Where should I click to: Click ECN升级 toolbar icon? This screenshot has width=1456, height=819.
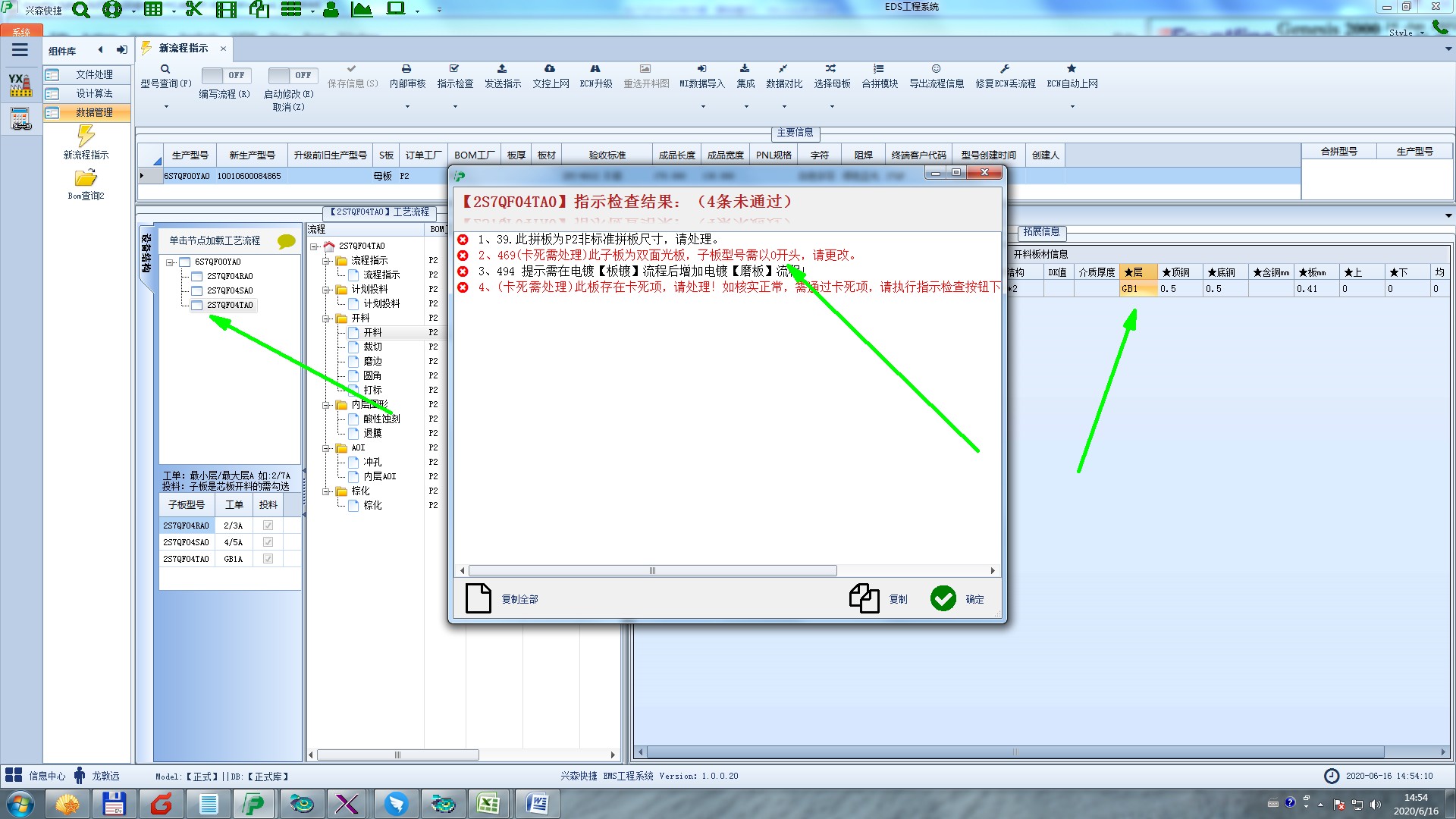(595, 69)
